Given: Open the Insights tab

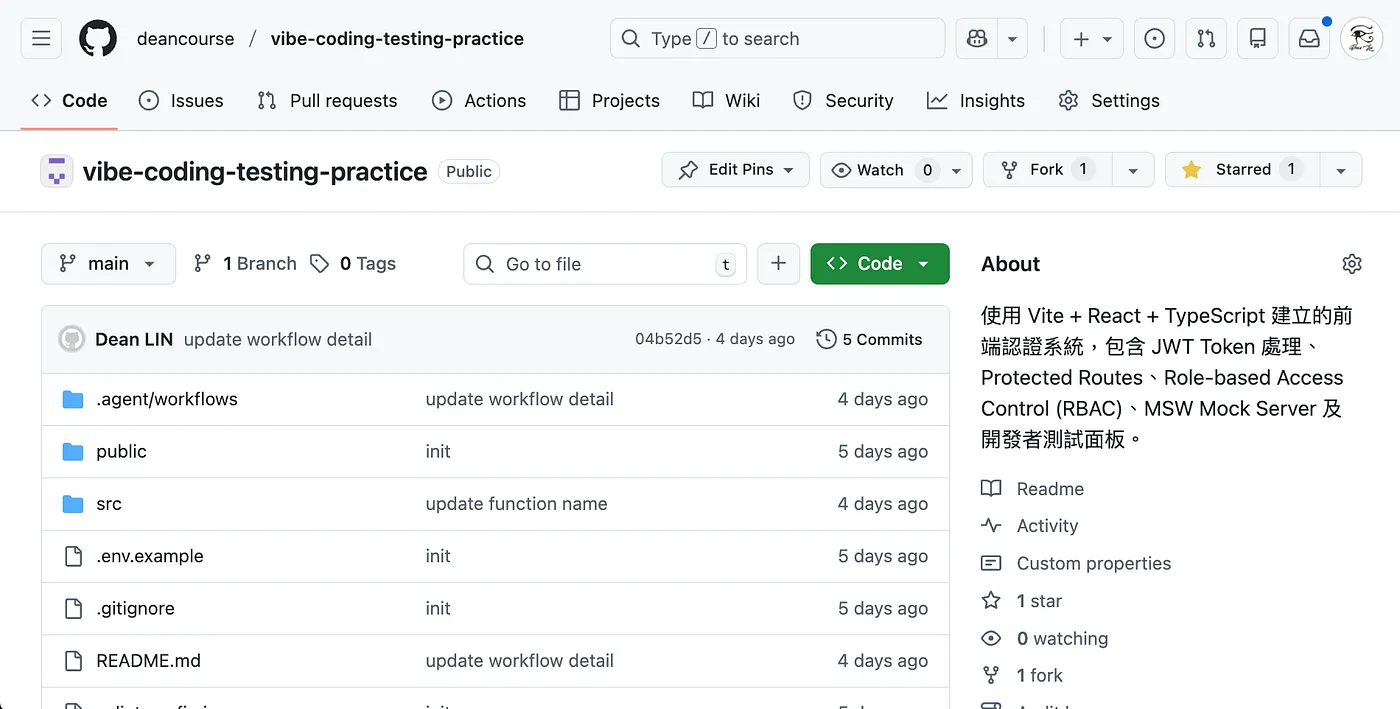Looking at the screenshot, I should (976, 100).
